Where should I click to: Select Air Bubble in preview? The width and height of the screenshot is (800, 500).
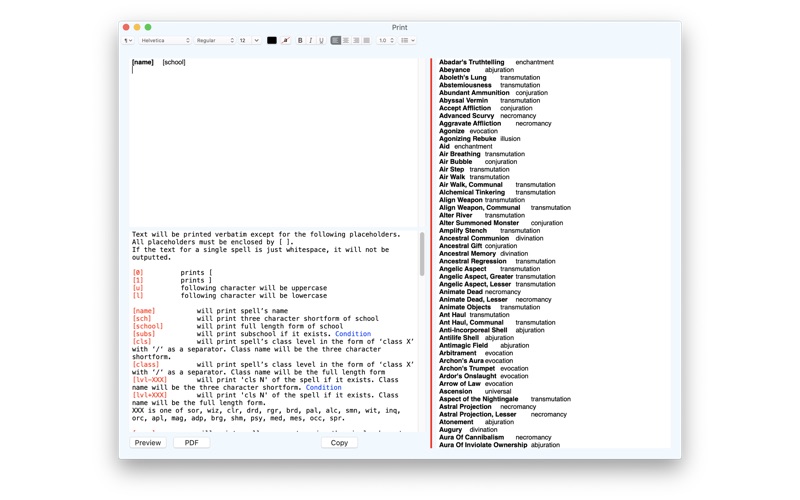tap(456, 162)
